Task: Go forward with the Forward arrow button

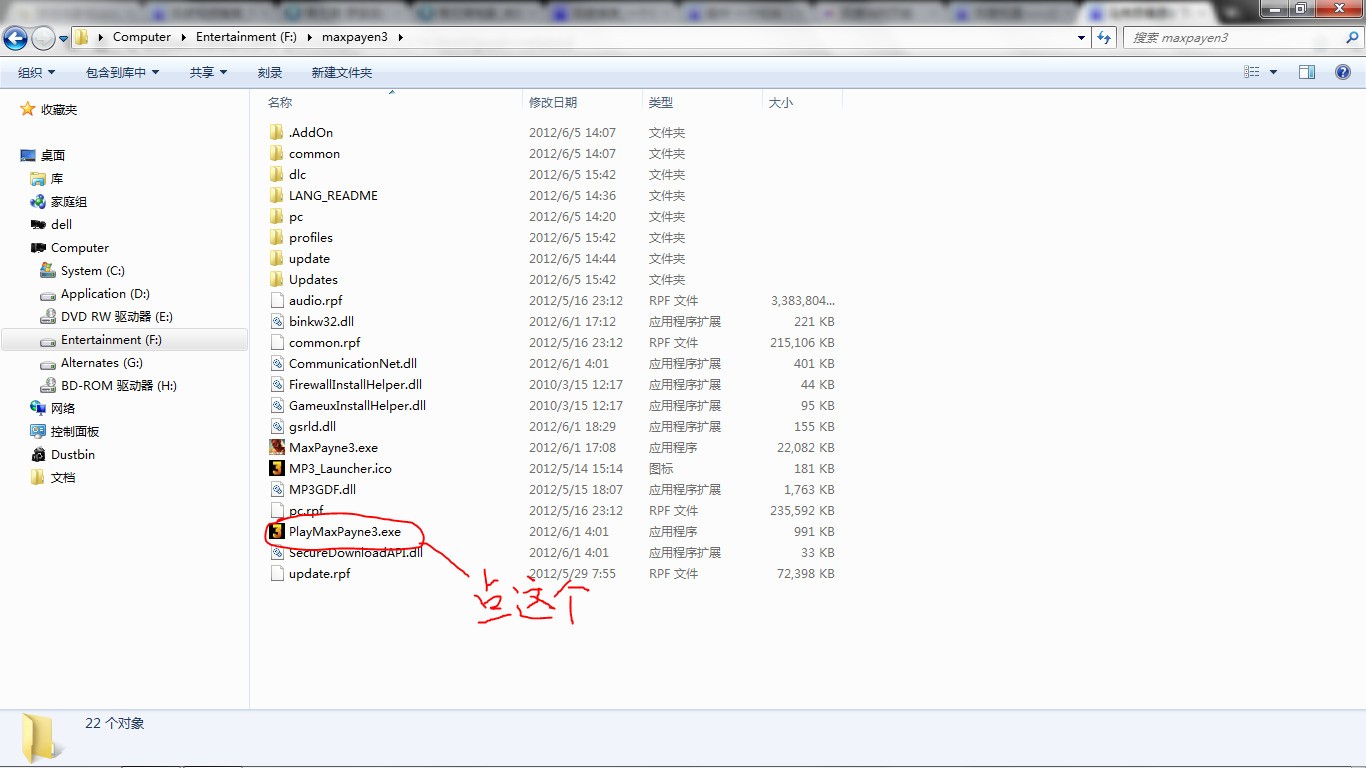Action: pos(43,38)
